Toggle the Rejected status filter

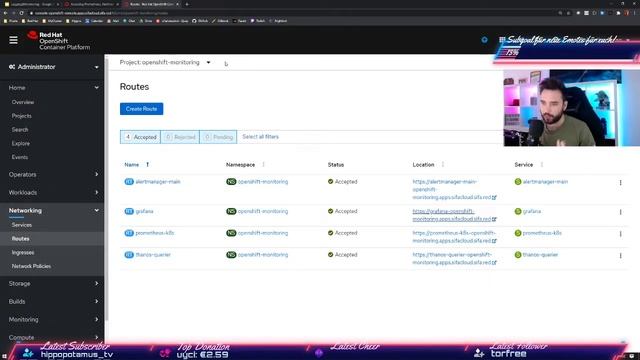tap(180, 137)
